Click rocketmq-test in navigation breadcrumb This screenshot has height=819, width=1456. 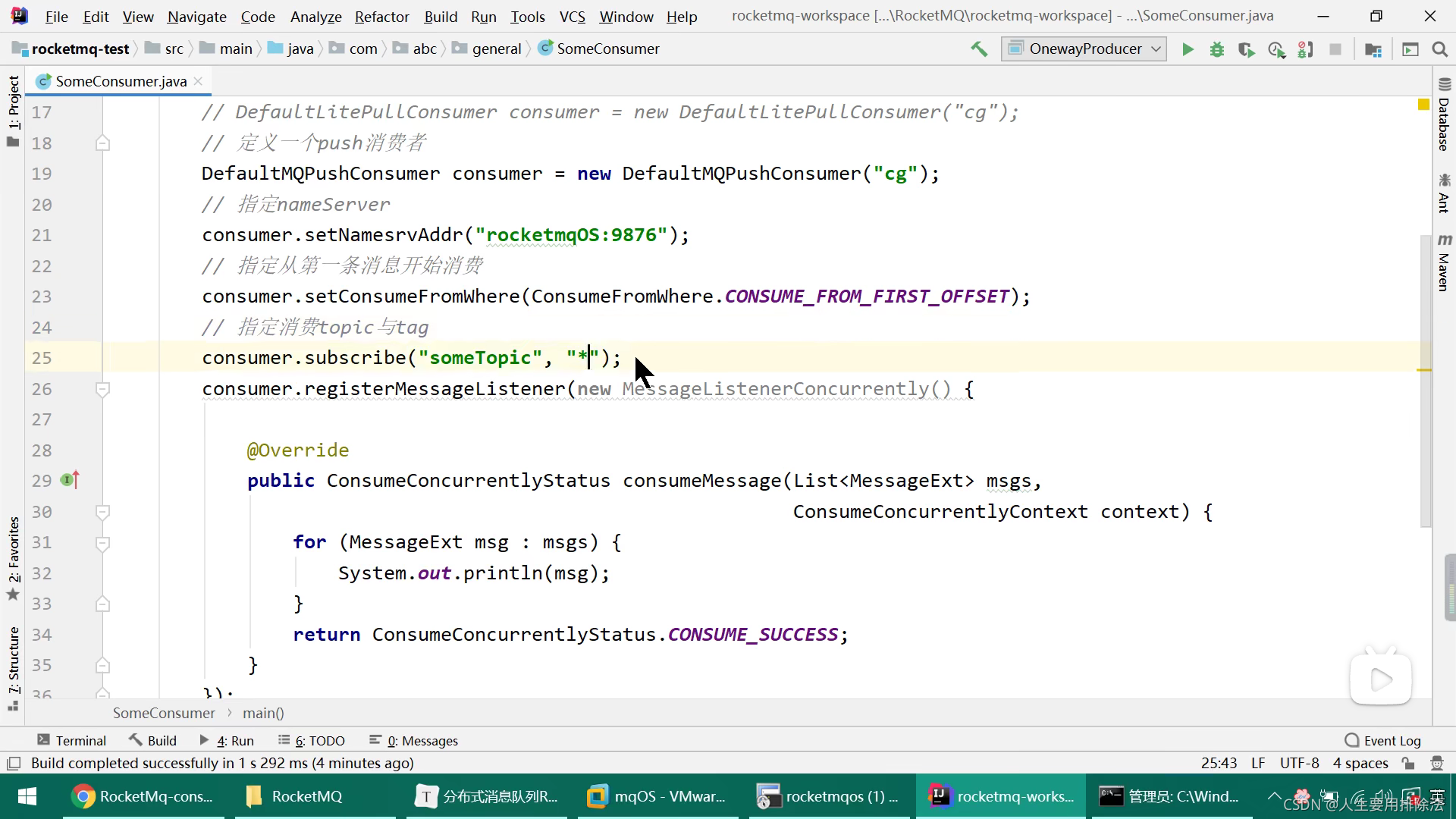71,49
